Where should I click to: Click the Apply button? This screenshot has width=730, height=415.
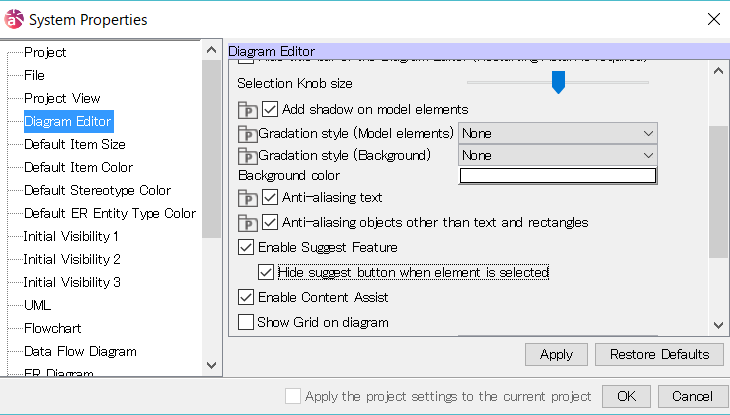pyautogui.click(x=556, y=354)
